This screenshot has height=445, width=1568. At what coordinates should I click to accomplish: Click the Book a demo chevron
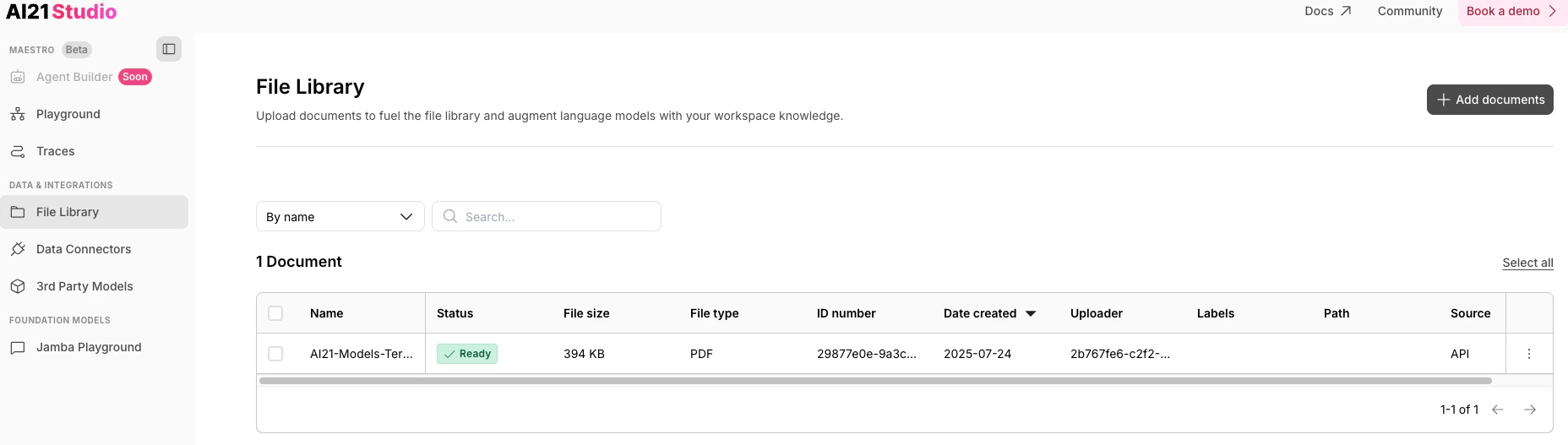tap(1552, 11)
